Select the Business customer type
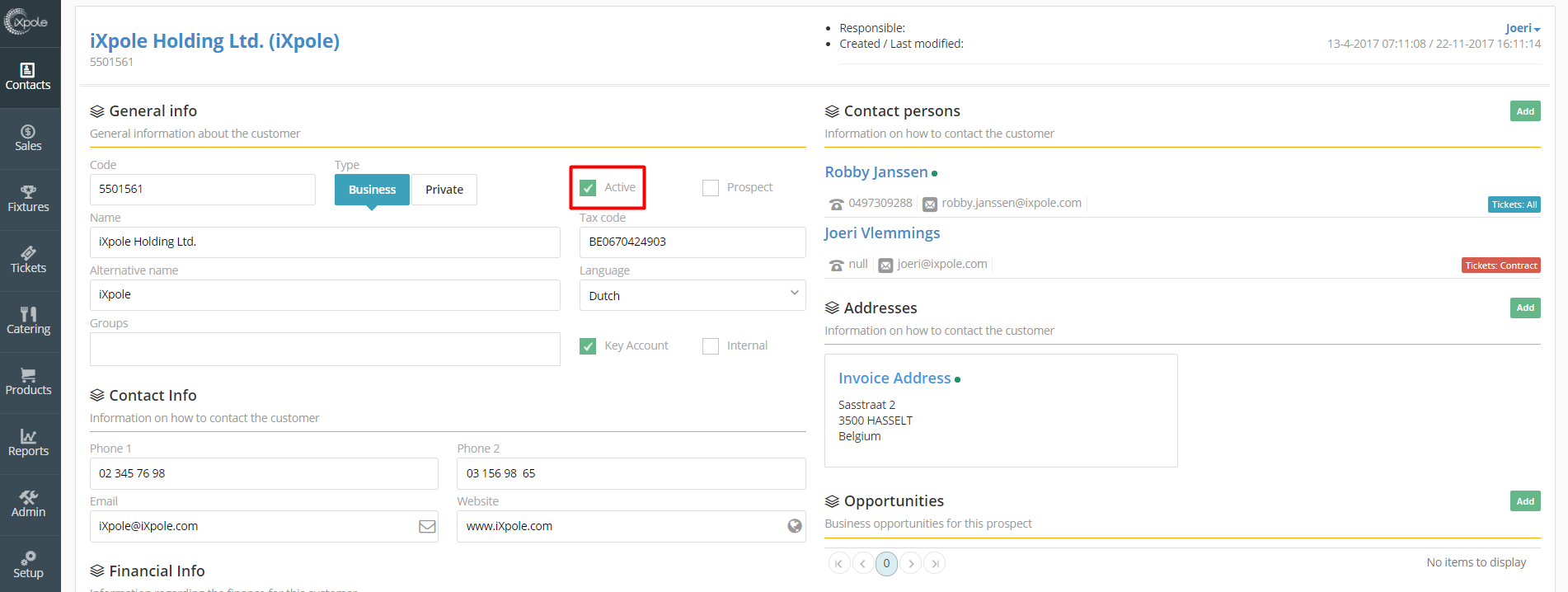The image size is (1568, 592). point(372,190)
